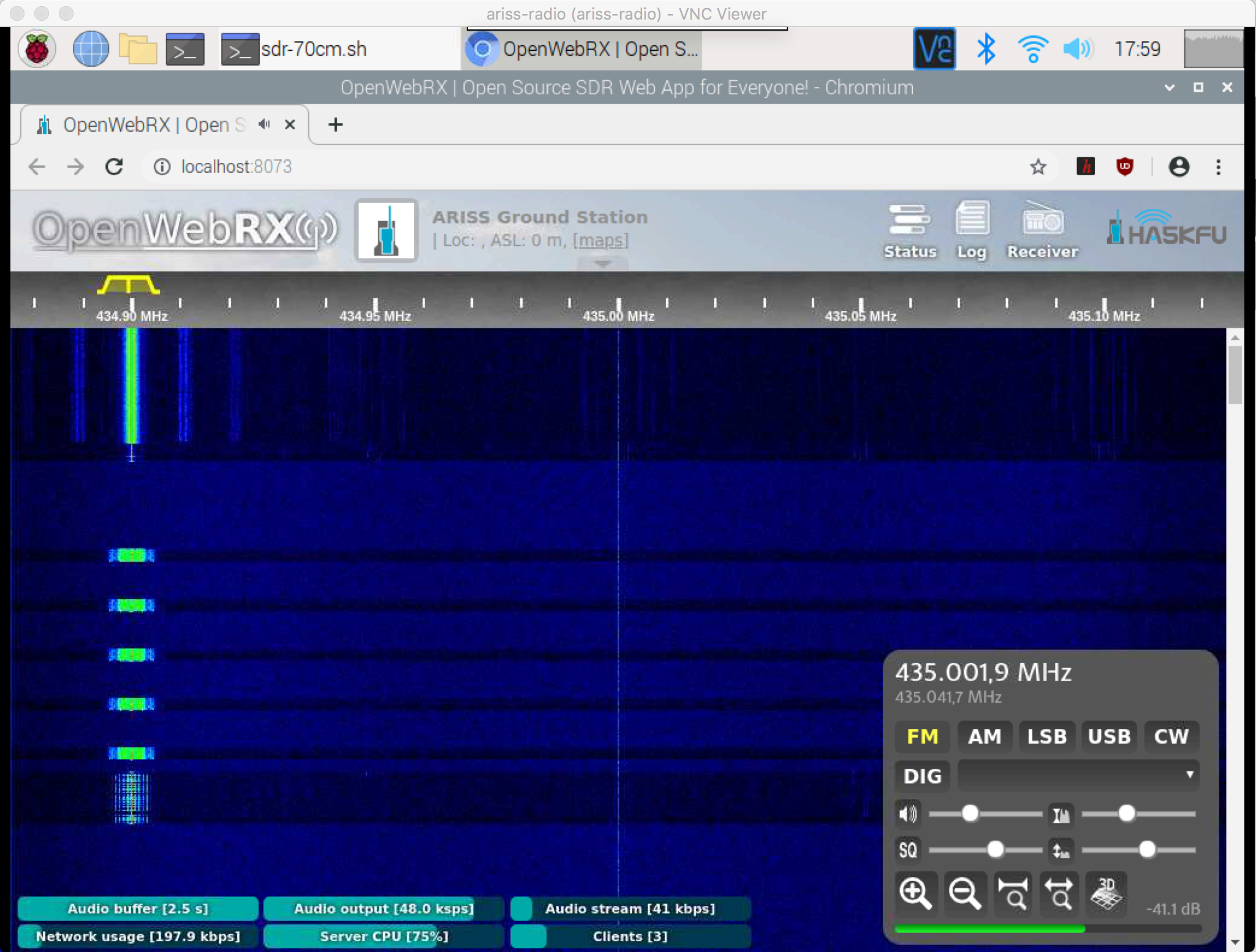Select CW demodulation mode
This screenshot has height=952, width=1256.
[x=1171, y=736]
